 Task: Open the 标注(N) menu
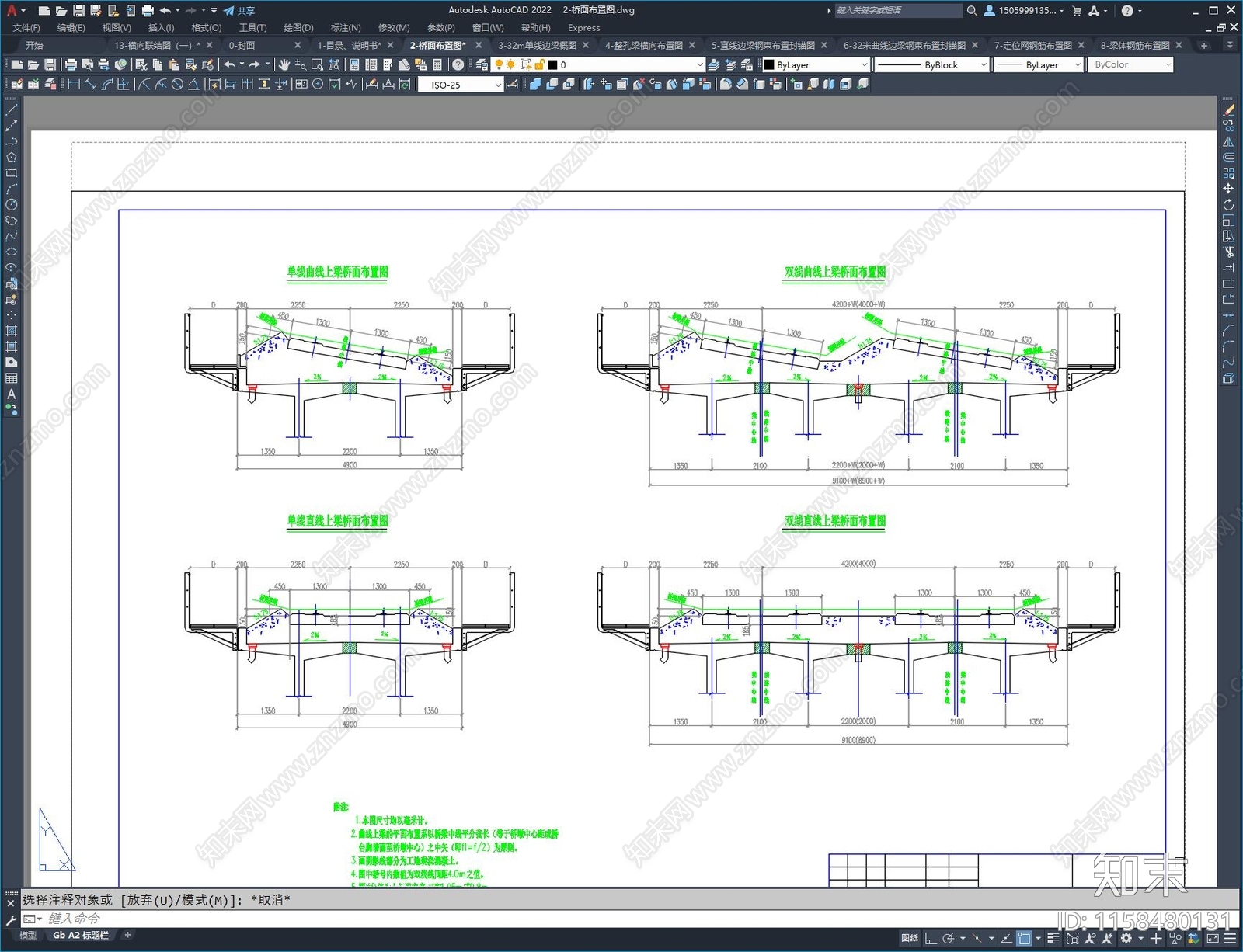click(346, 28)
